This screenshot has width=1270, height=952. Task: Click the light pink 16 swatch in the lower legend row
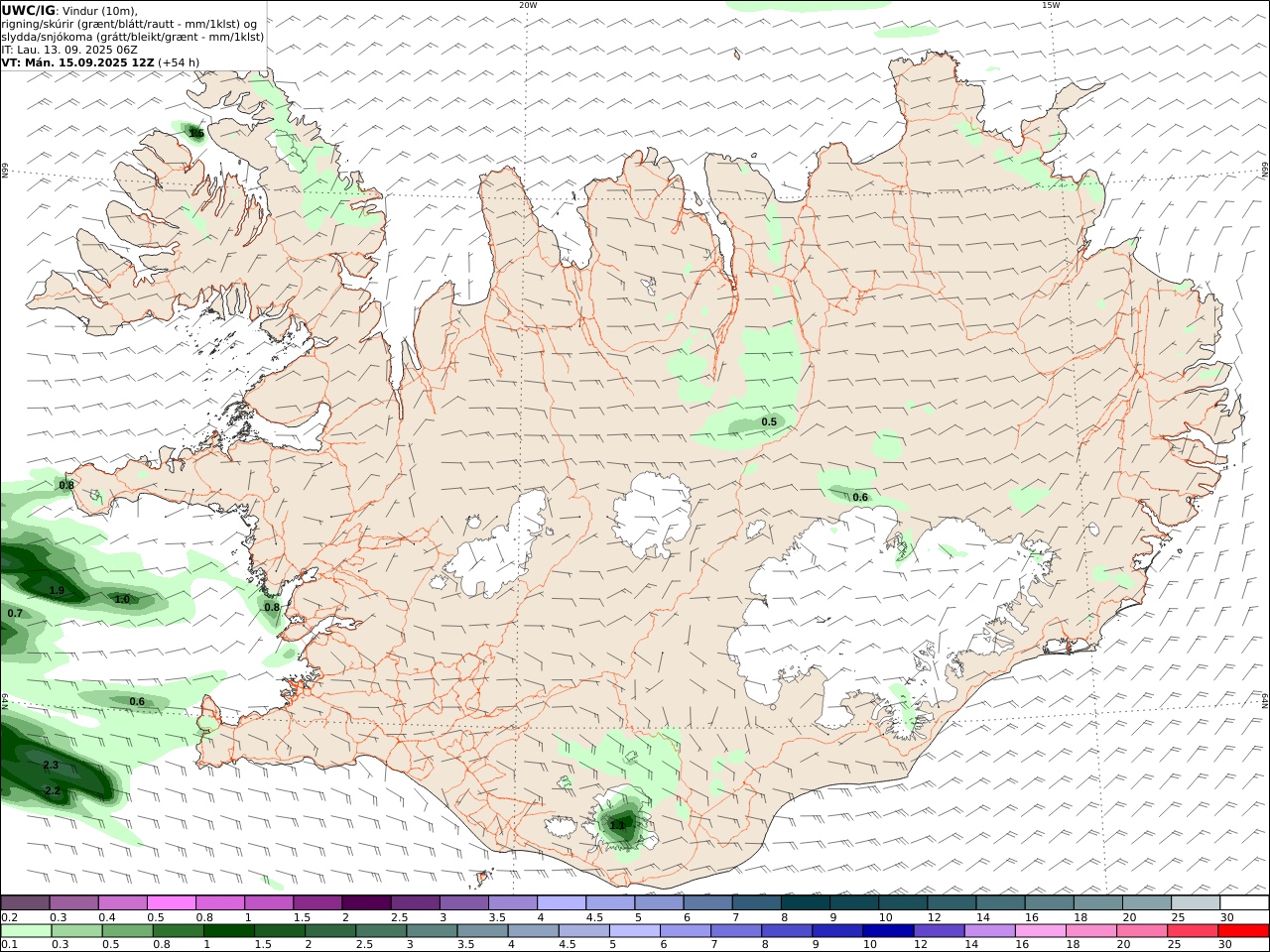[x=1041, y=930]
